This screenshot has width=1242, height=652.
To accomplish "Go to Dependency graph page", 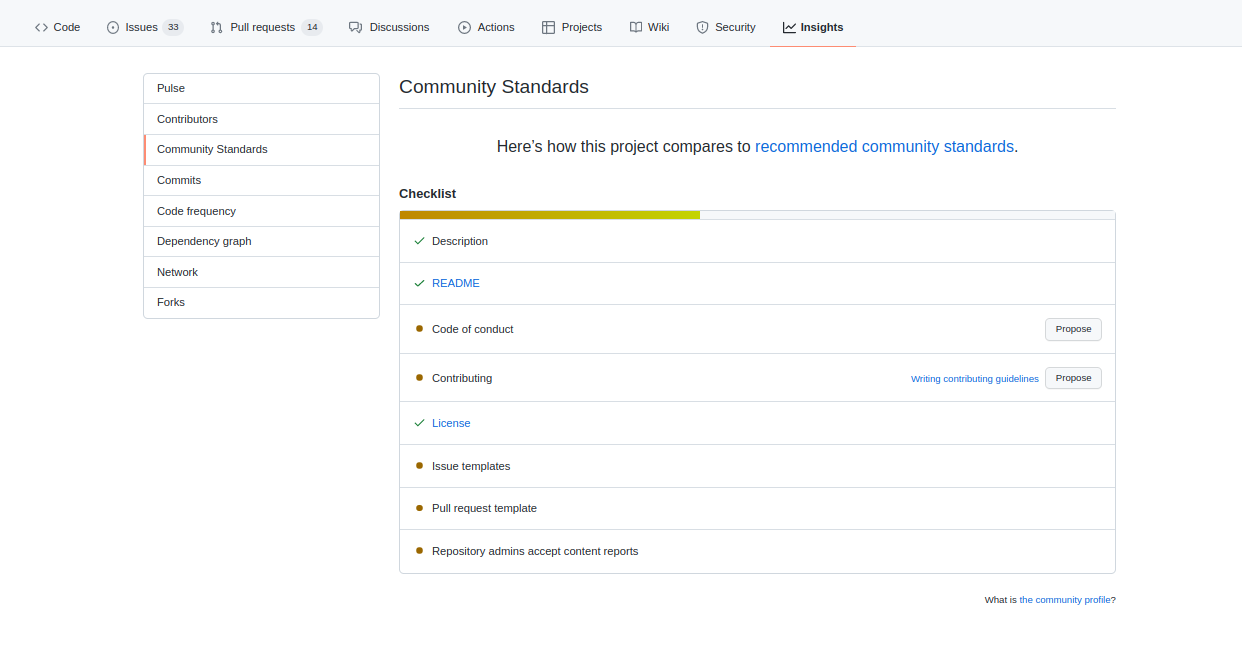I will click(204, 241).
